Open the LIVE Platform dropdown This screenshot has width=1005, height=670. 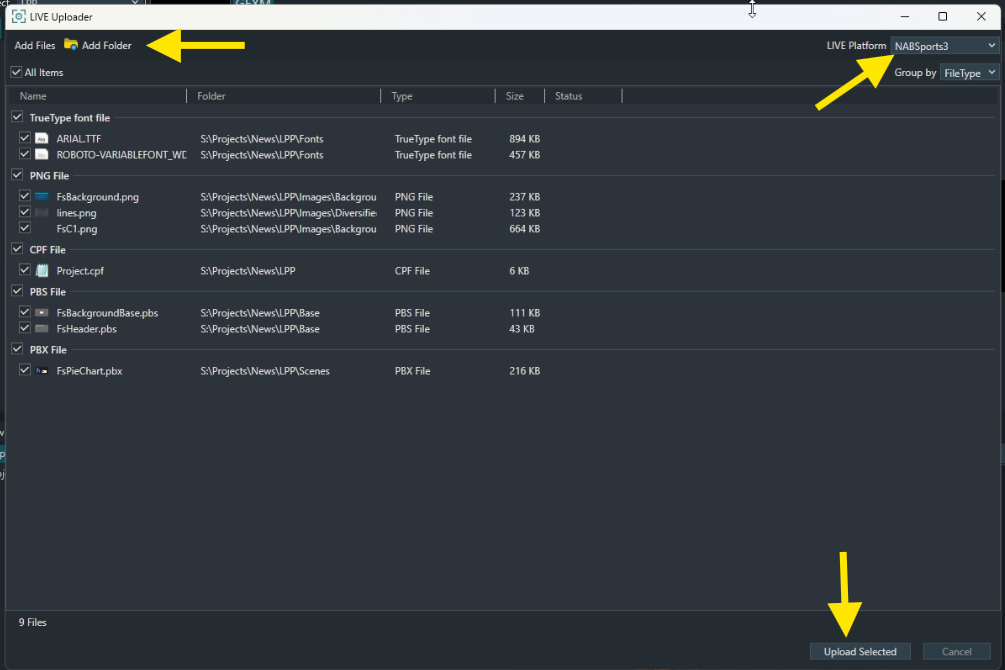(945, 45)
